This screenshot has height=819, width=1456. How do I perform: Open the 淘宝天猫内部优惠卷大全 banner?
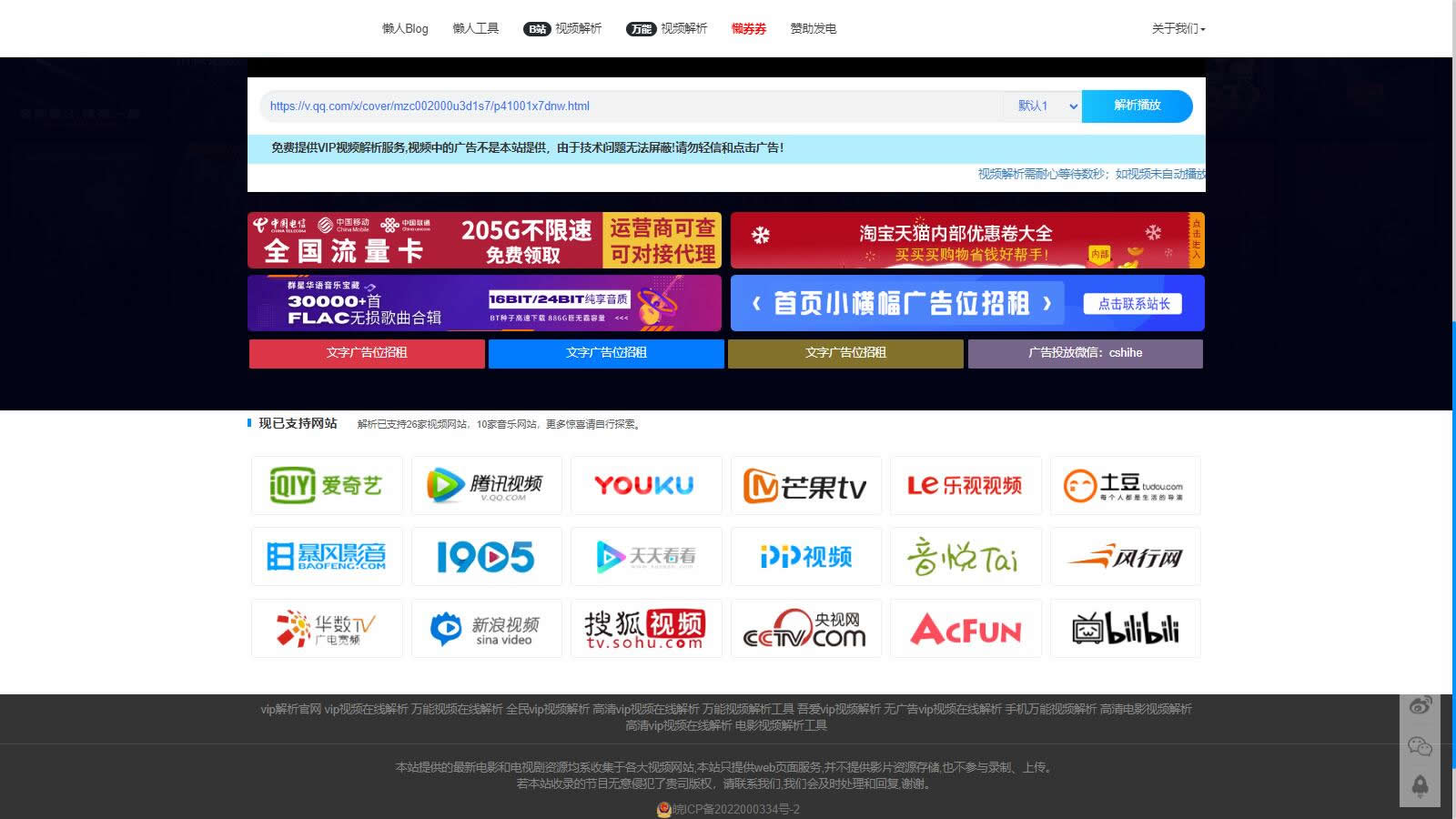tap(967, 240)
